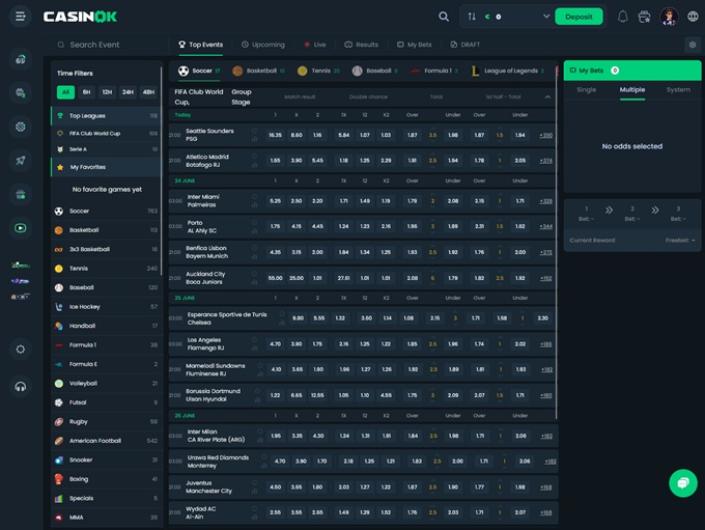705x530 pixels.
Task: Select the Single bet slip tab
Action: tap(586, 90)
